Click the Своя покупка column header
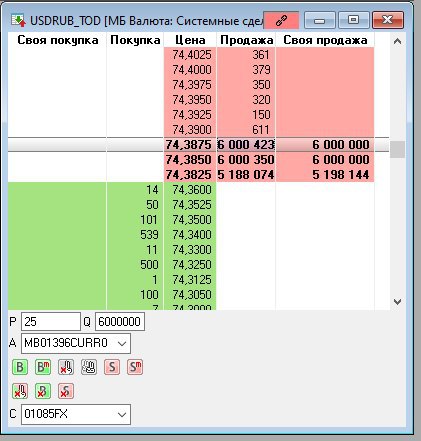Image resolution: width=421 pixels, height=441 pixels. coord(58,40)
